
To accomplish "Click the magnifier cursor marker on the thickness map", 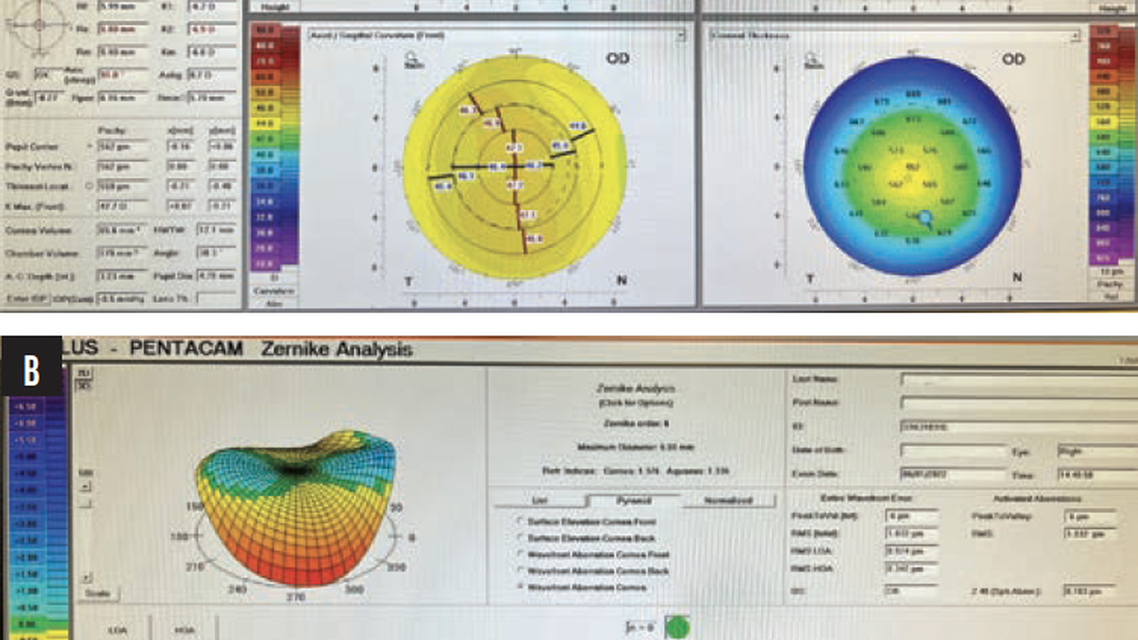I will (925, 216).
